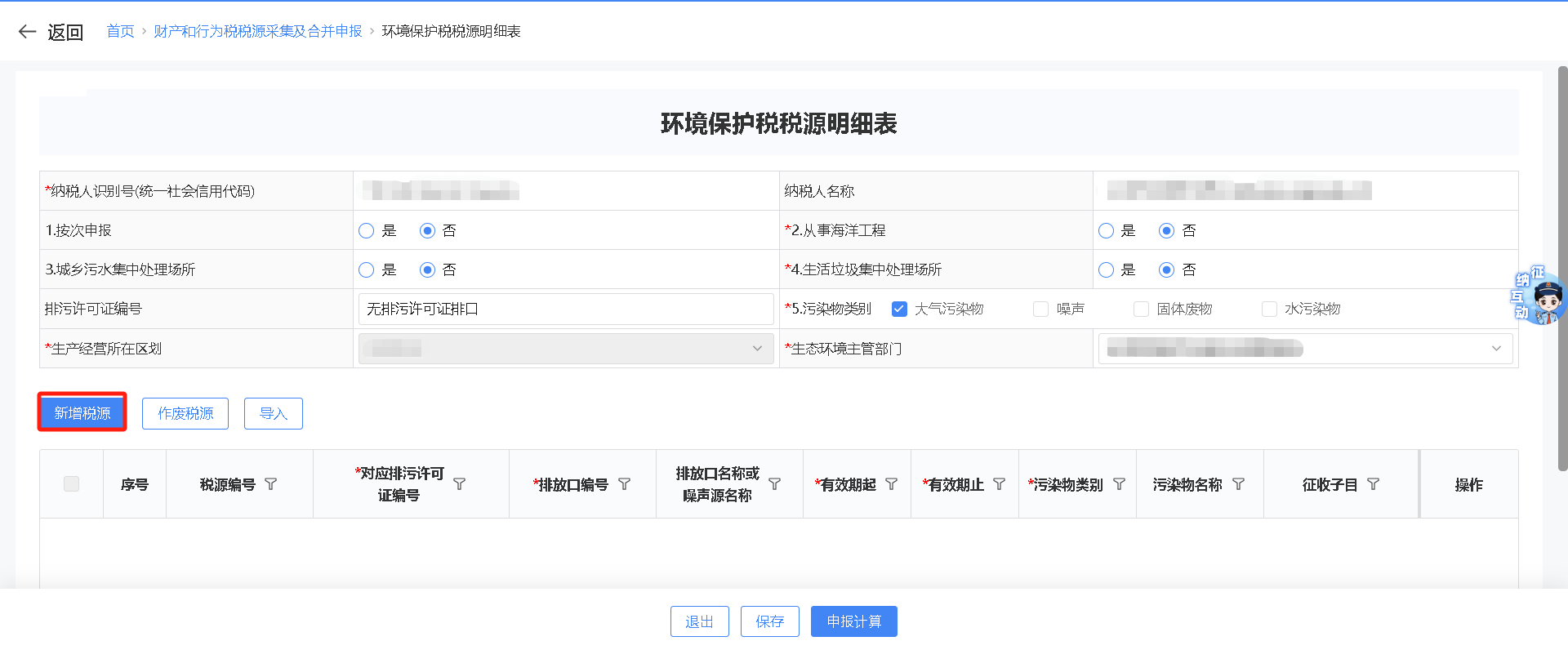
Task: Filter the 污染物名称 column
Action: 1239,484
